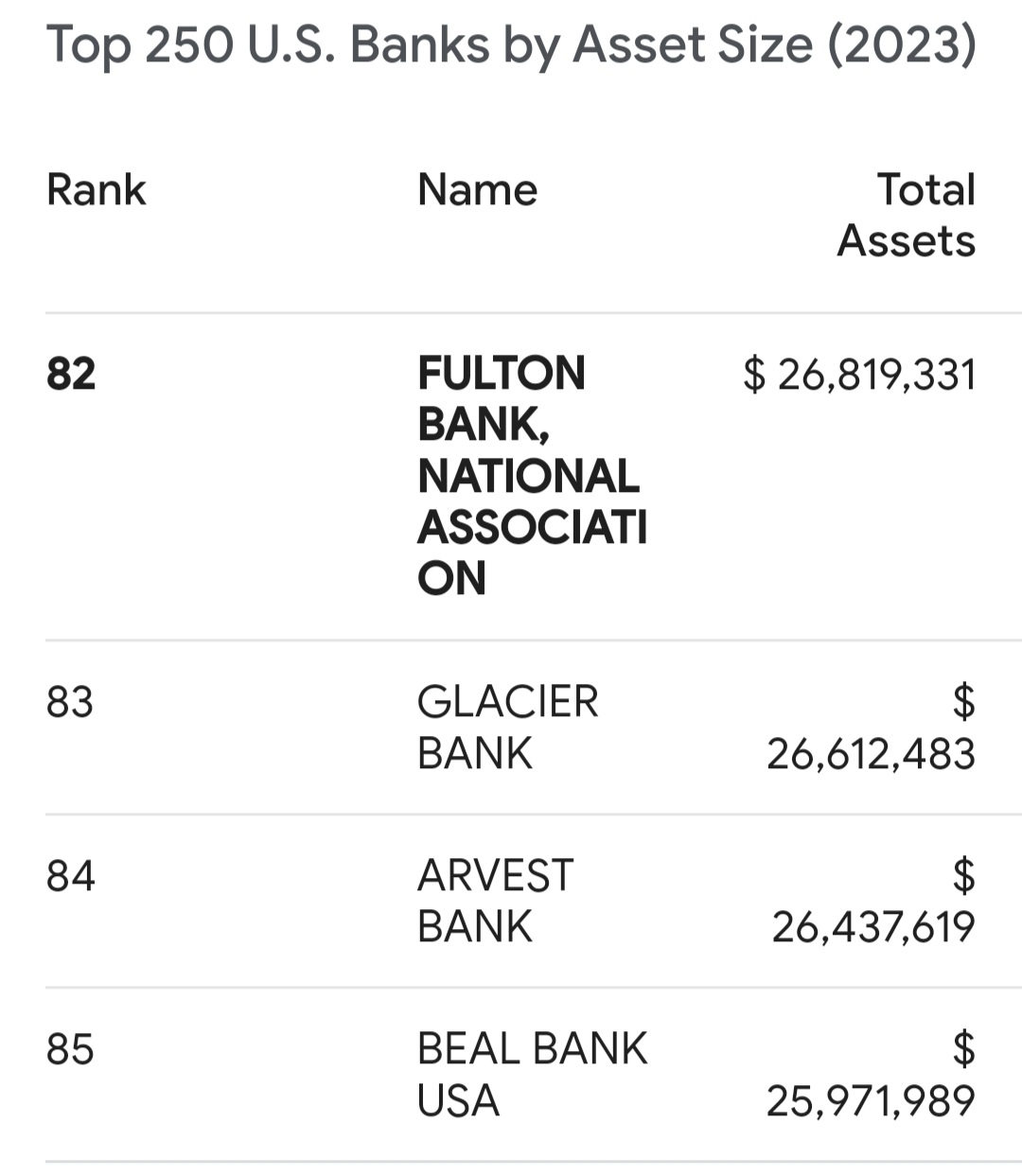Click rank number 82

point(71,374)
